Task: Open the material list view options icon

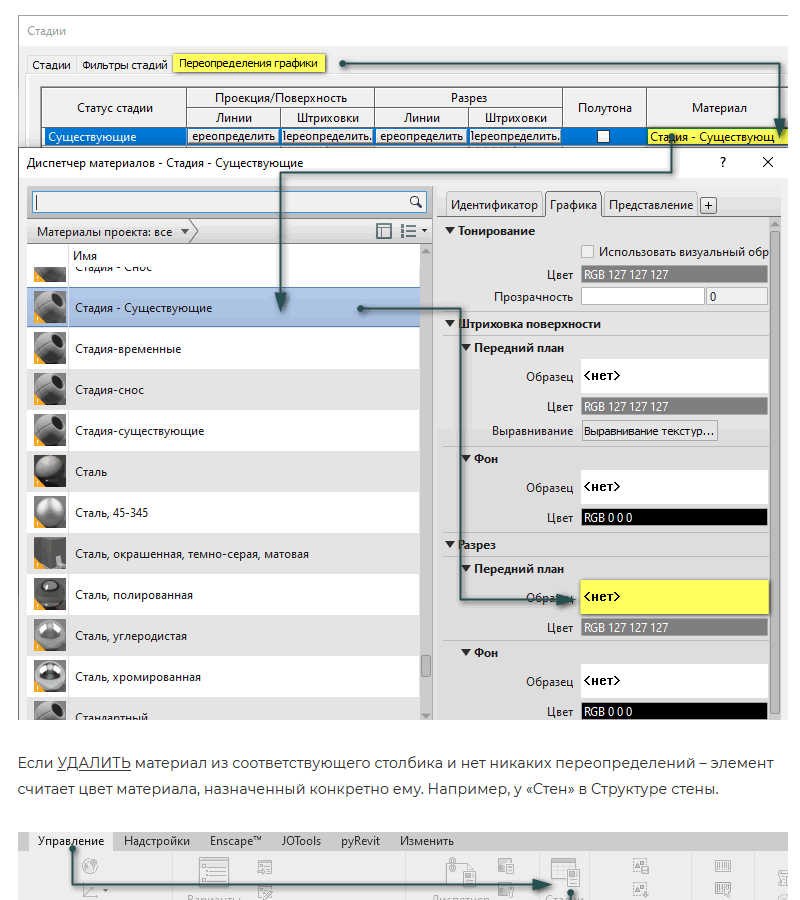Action: (413, 231)
